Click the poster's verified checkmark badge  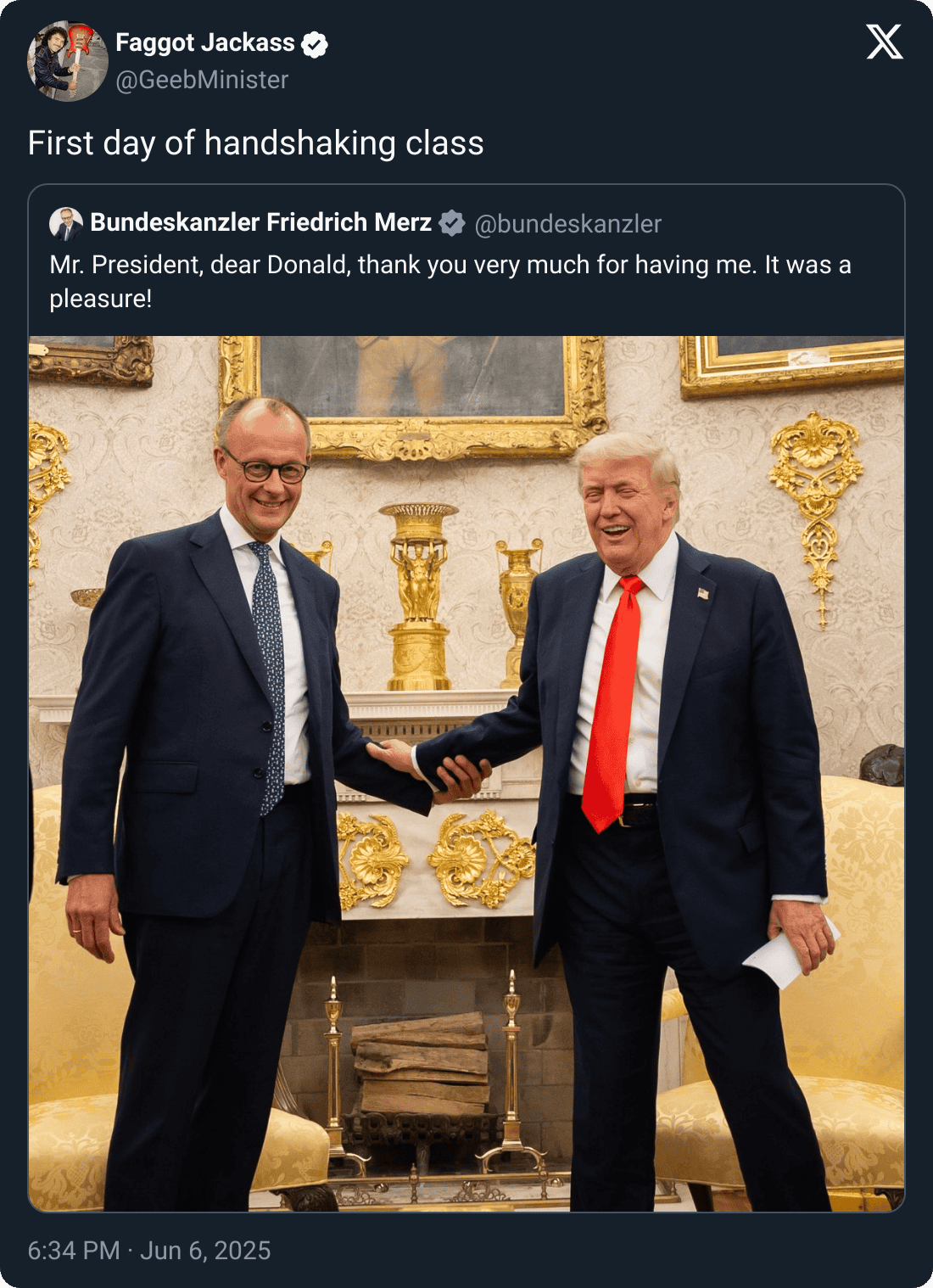tap(315, 43)
